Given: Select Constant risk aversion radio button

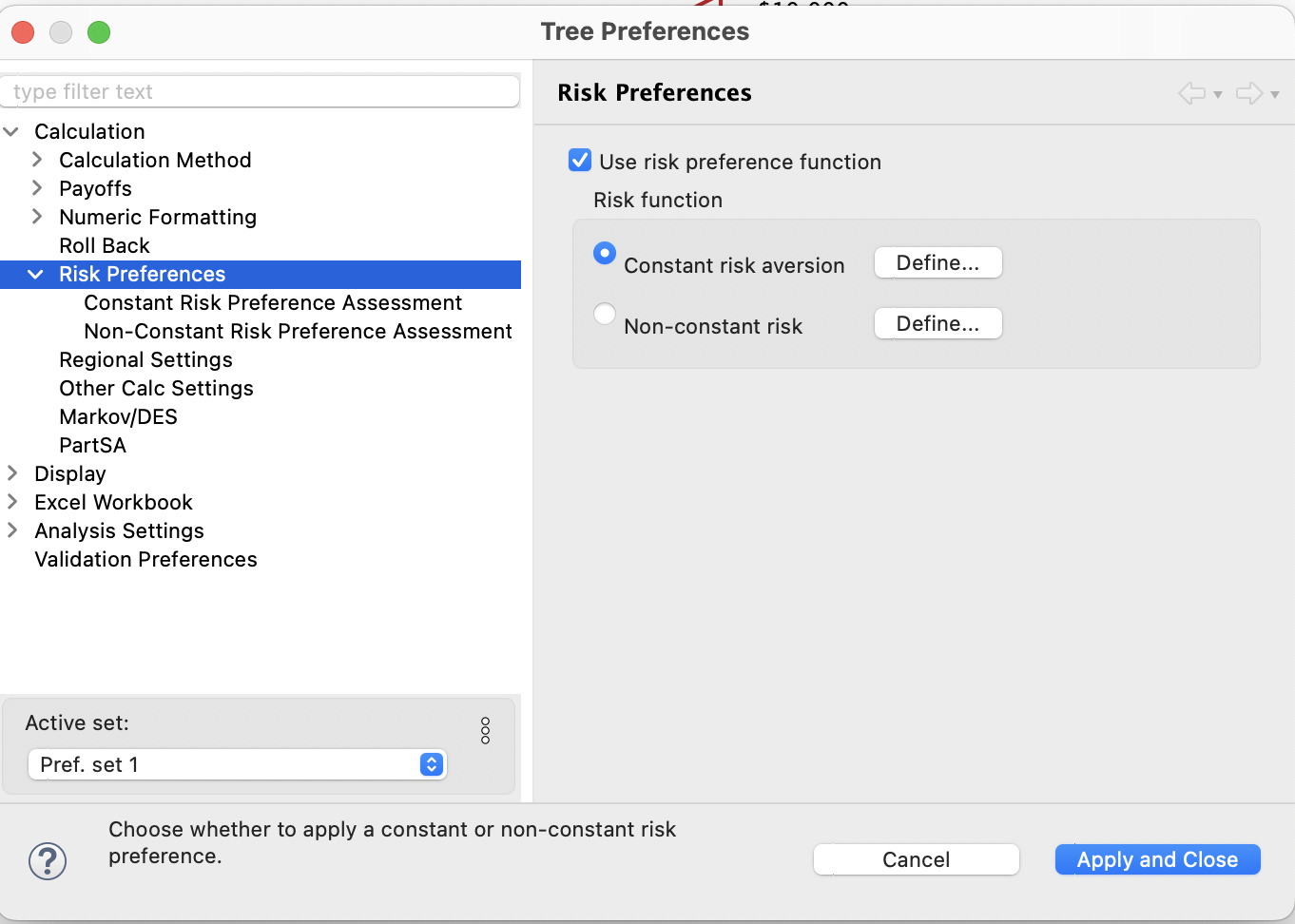Looking at the screenshot, I should click(x=605, y=253).
